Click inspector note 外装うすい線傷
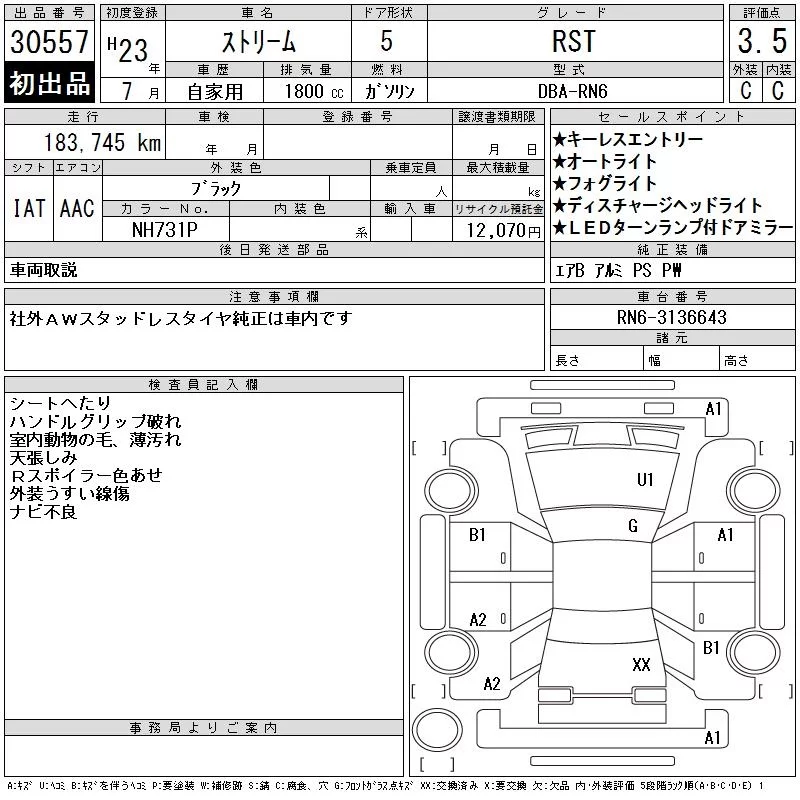800x800 pixels. click(69, 493)
